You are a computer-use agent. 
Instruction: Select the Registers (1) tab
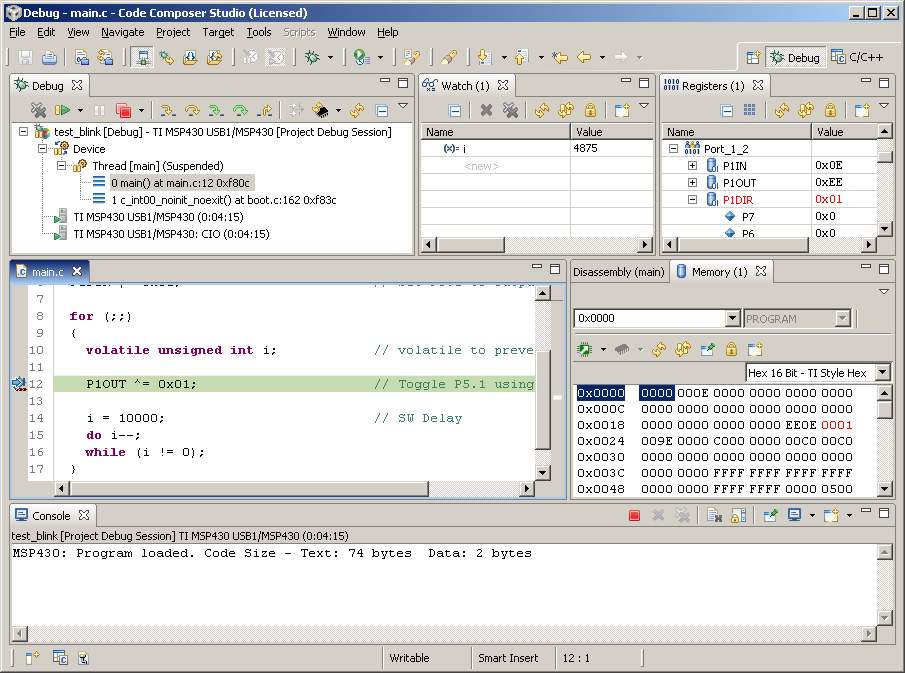(713, 85)
